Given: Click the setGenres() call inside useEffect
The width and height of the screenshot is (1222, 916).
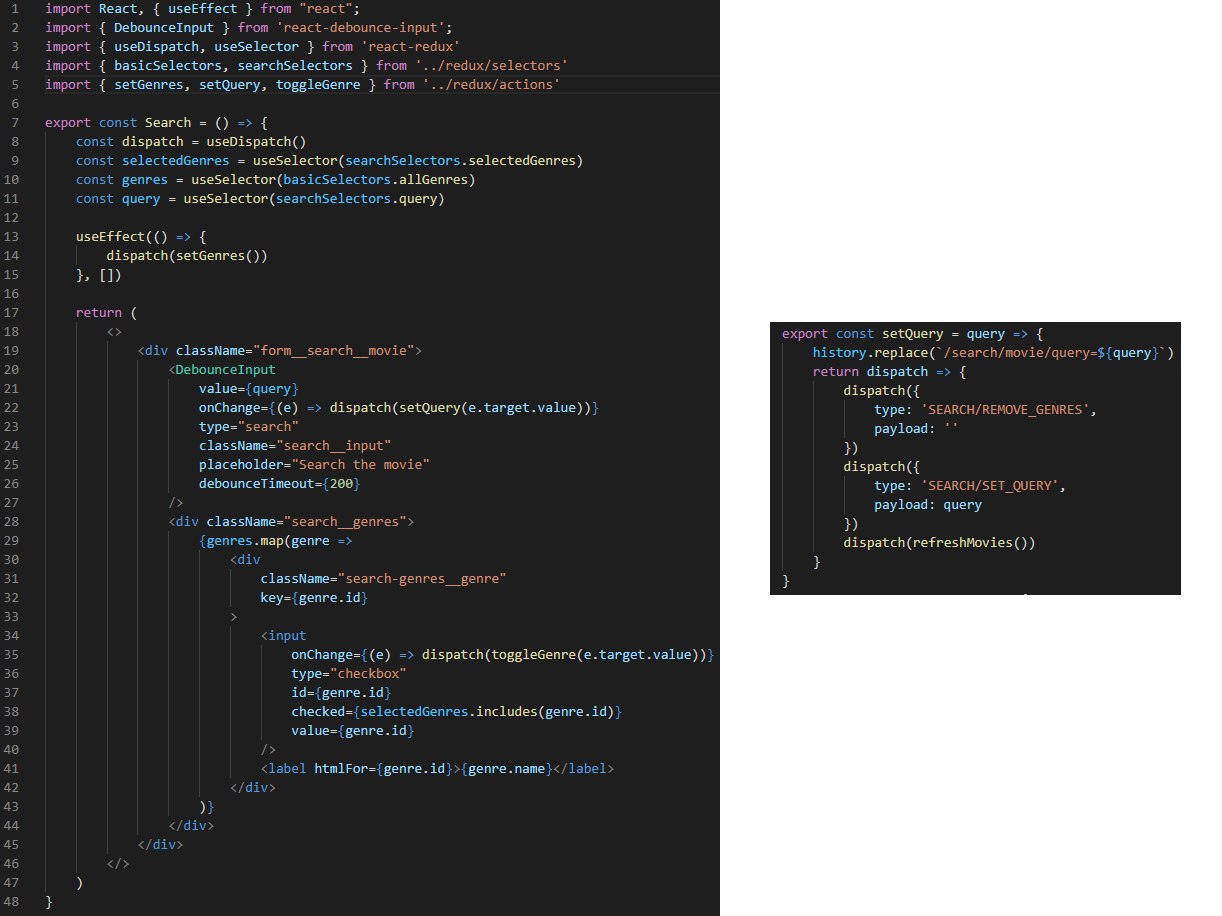Looking at the screenshot, I should 217,255.
